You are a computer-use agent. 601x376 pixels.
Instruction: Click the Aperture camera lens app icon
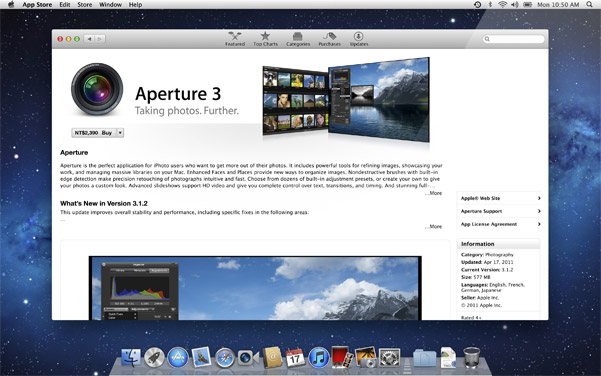coord(97,89)
